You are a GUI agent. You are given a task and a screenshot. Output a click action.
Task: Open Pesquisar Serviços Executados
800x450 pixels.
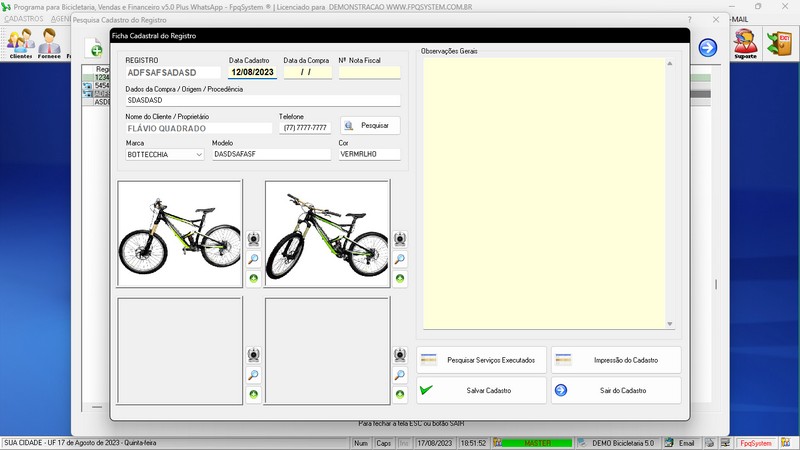pyautogui.click(x=481, y=360)
